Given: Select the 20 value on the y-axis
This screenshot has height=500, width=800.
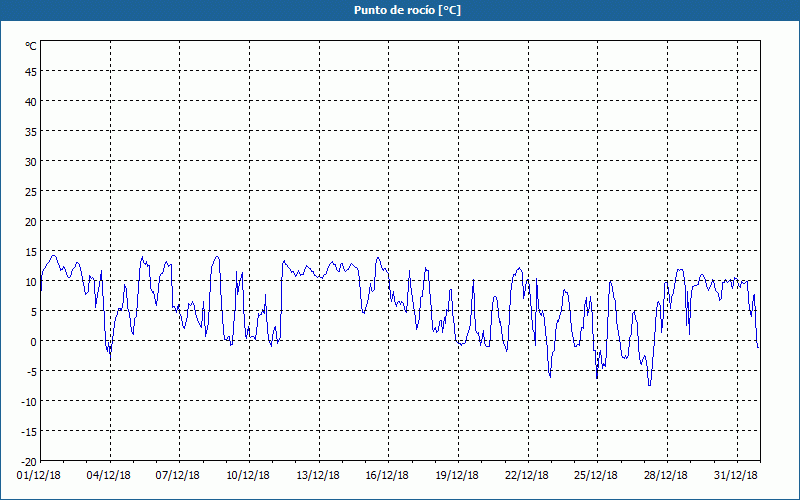Looking at the screenshot, I should [31, 221].
